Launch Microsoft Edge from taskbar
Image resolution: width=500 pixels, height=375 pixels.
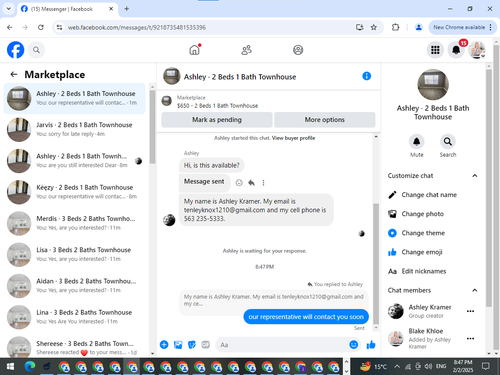(30, 367)
